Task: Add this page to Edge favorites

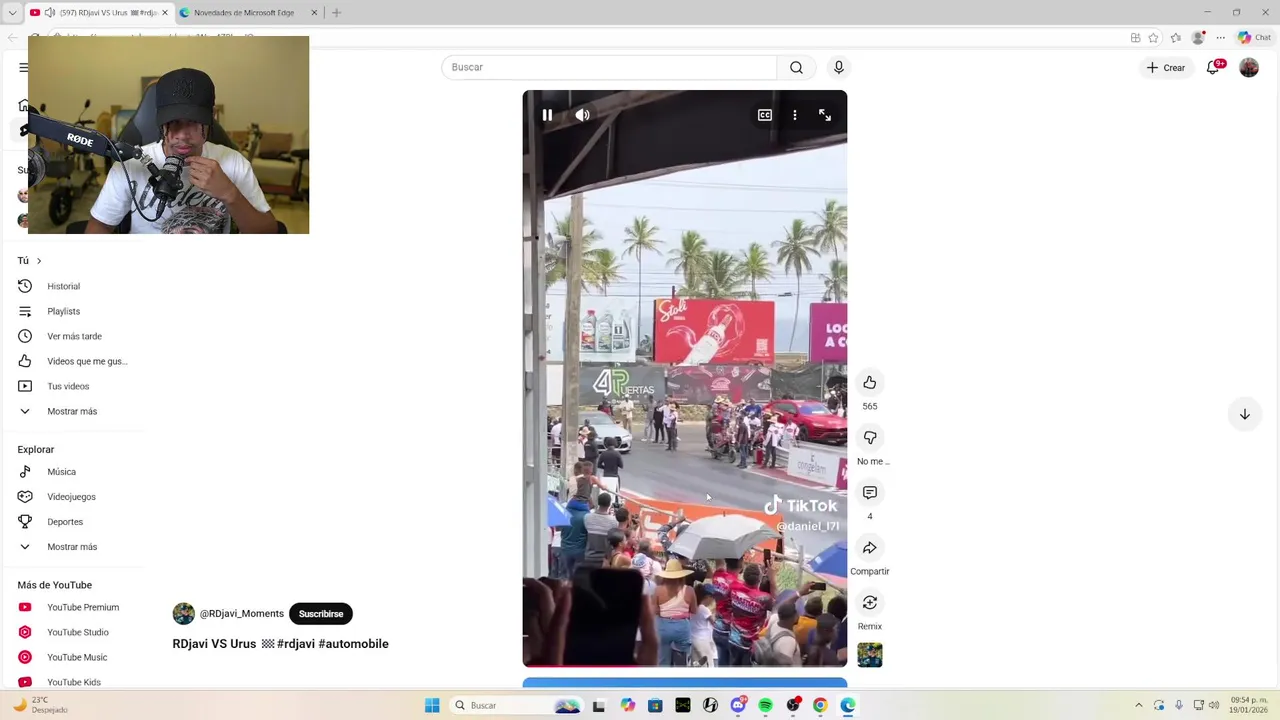Action: point(1153,38)
